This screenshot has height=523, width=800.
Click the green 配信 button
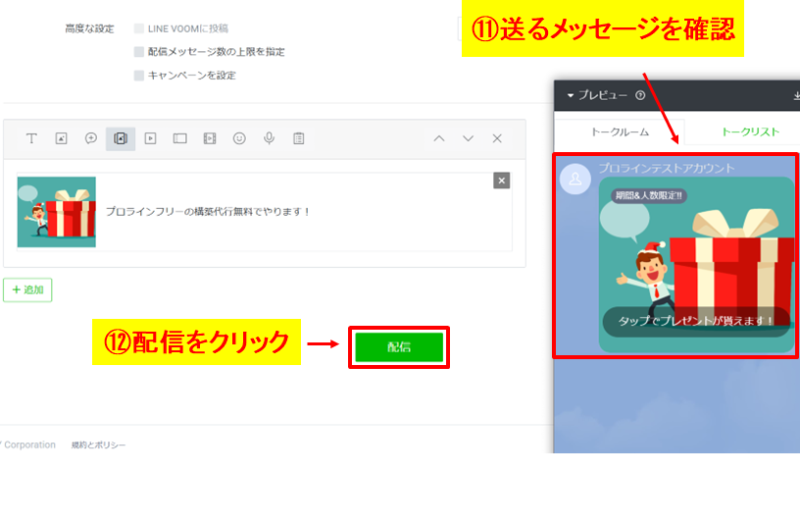point(399,347)
